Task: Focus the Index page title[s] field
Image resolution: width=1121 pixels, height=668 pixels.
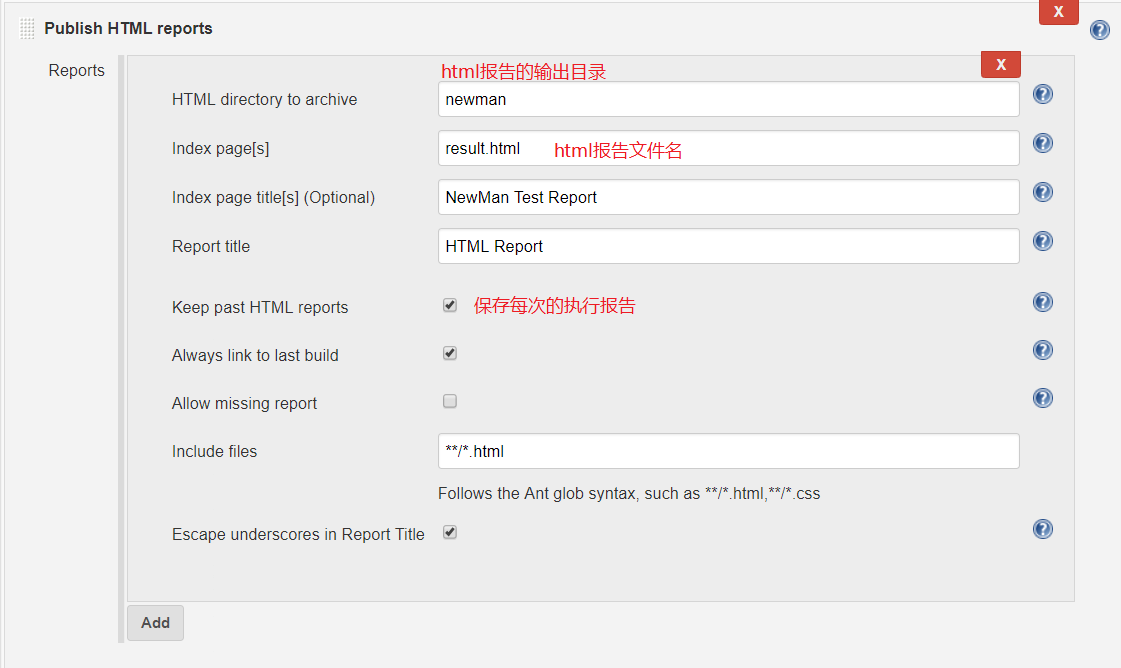Action: pos(729,197)
